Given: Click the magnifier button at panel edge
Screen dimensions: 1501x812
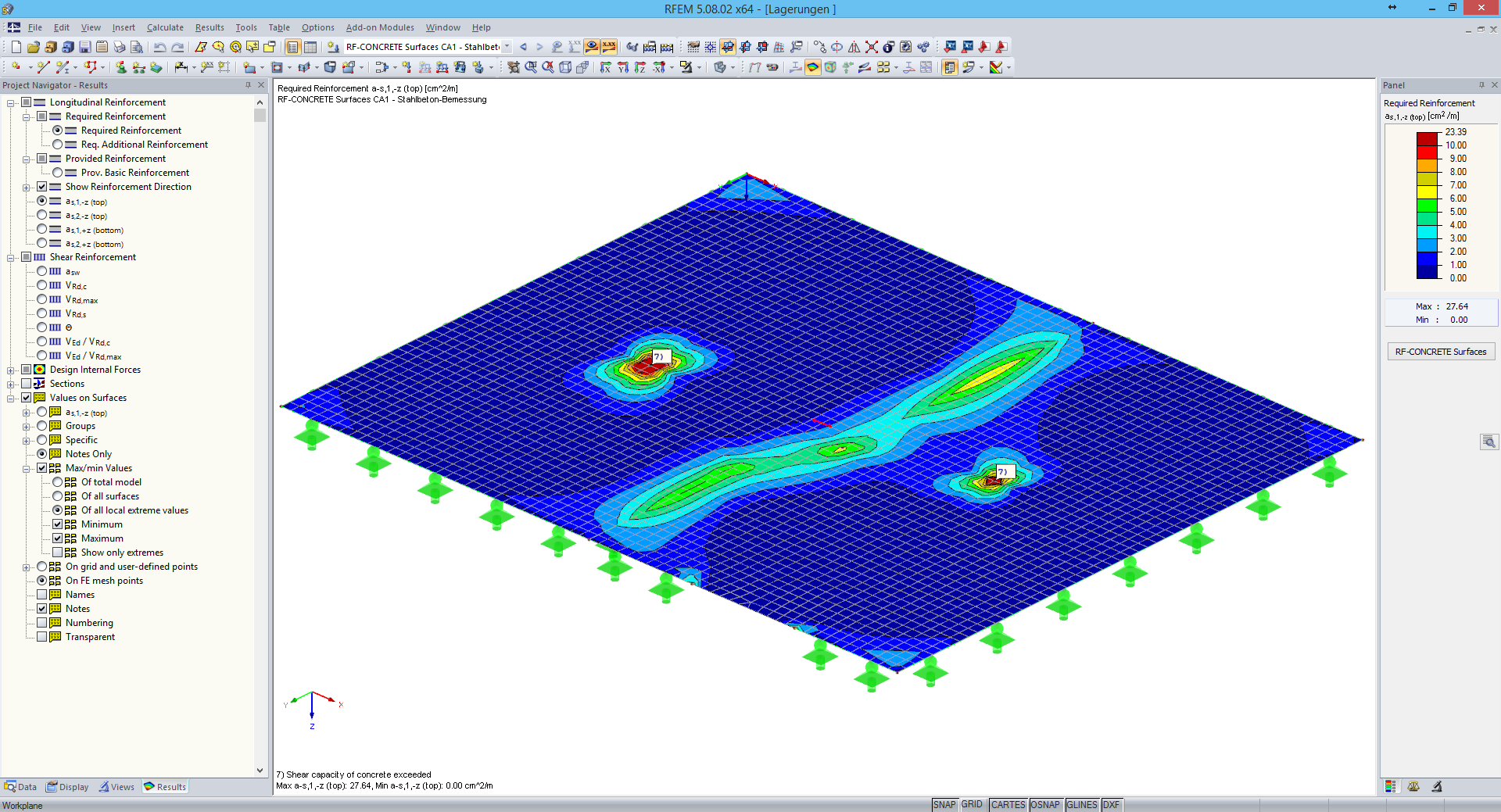Looking at the screenshot, I should pyautogui.click(x=1489, y=442).
